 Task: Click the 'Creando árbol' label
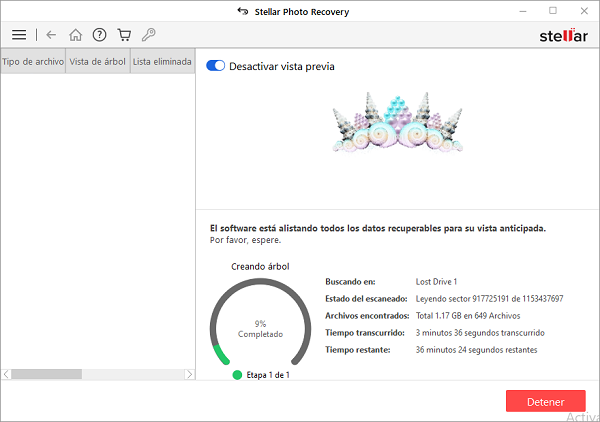pyautogui.click(x=260, y=266)
